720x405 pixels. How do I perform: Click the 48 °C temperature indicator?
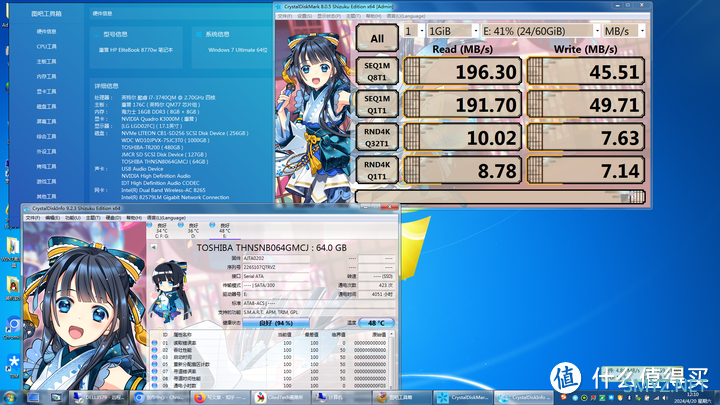[x=376, y=323]
